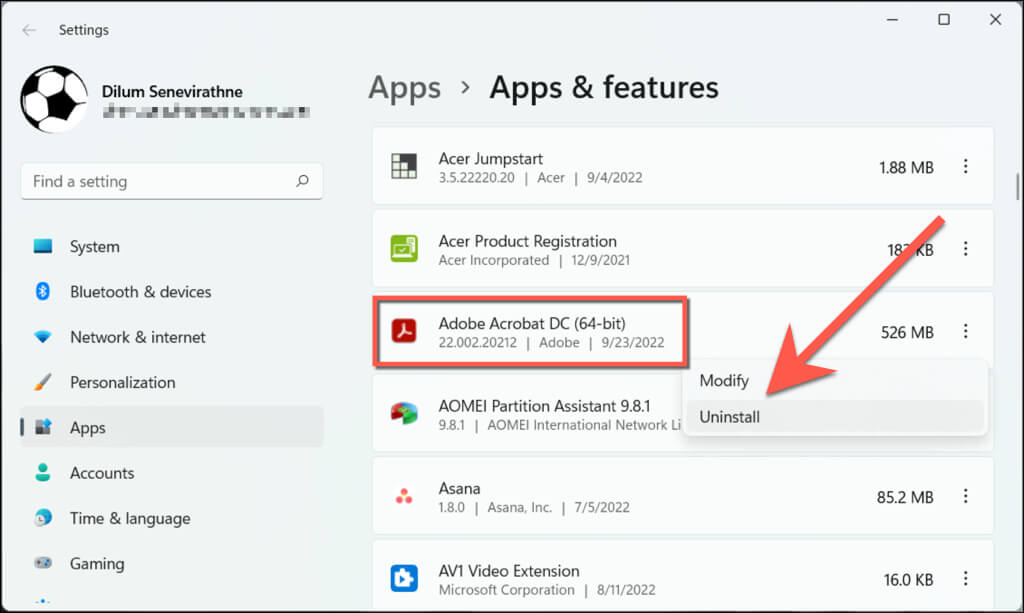Image resolution: width=1024 pixels, height=613 pixels.
Task: Expand options for AV1 Video Extension
Action: tap(965, 578)
